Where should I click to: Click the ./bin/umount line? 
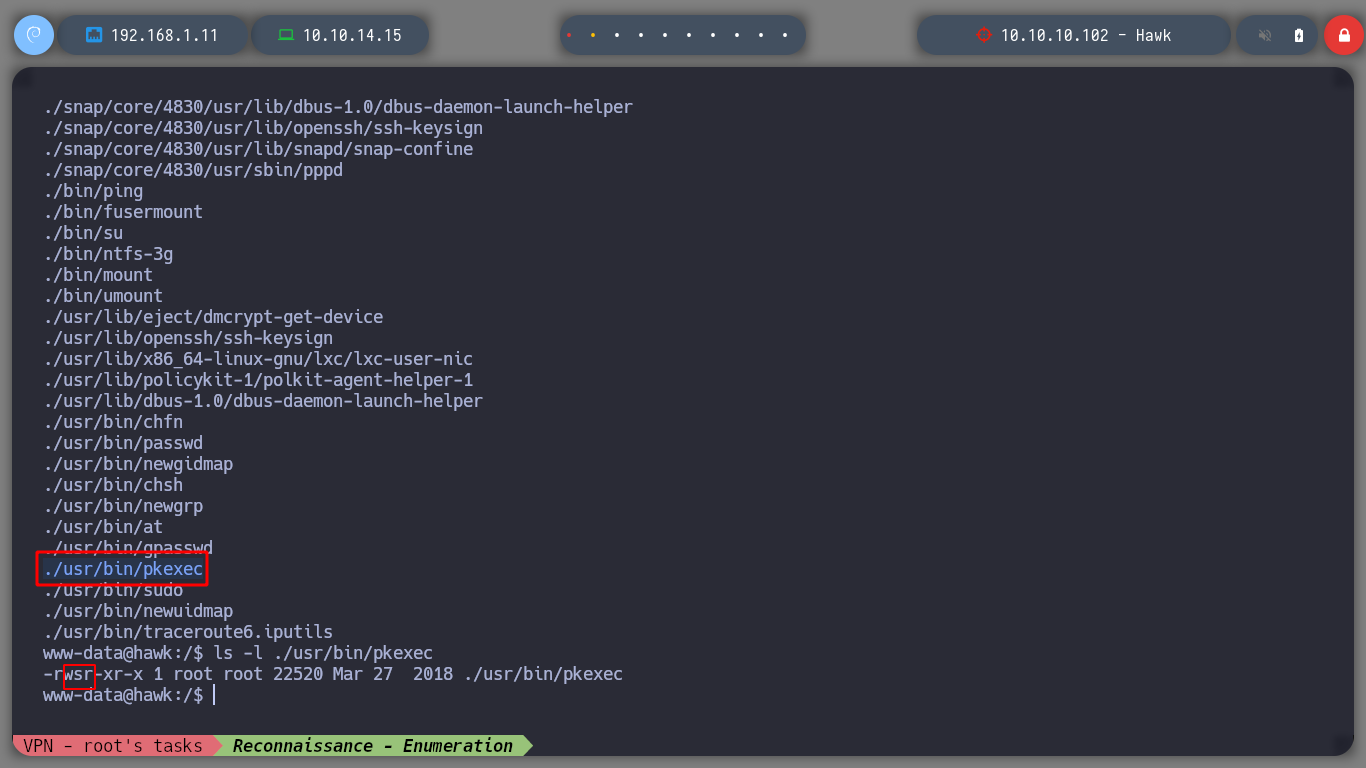pos(103,296)
